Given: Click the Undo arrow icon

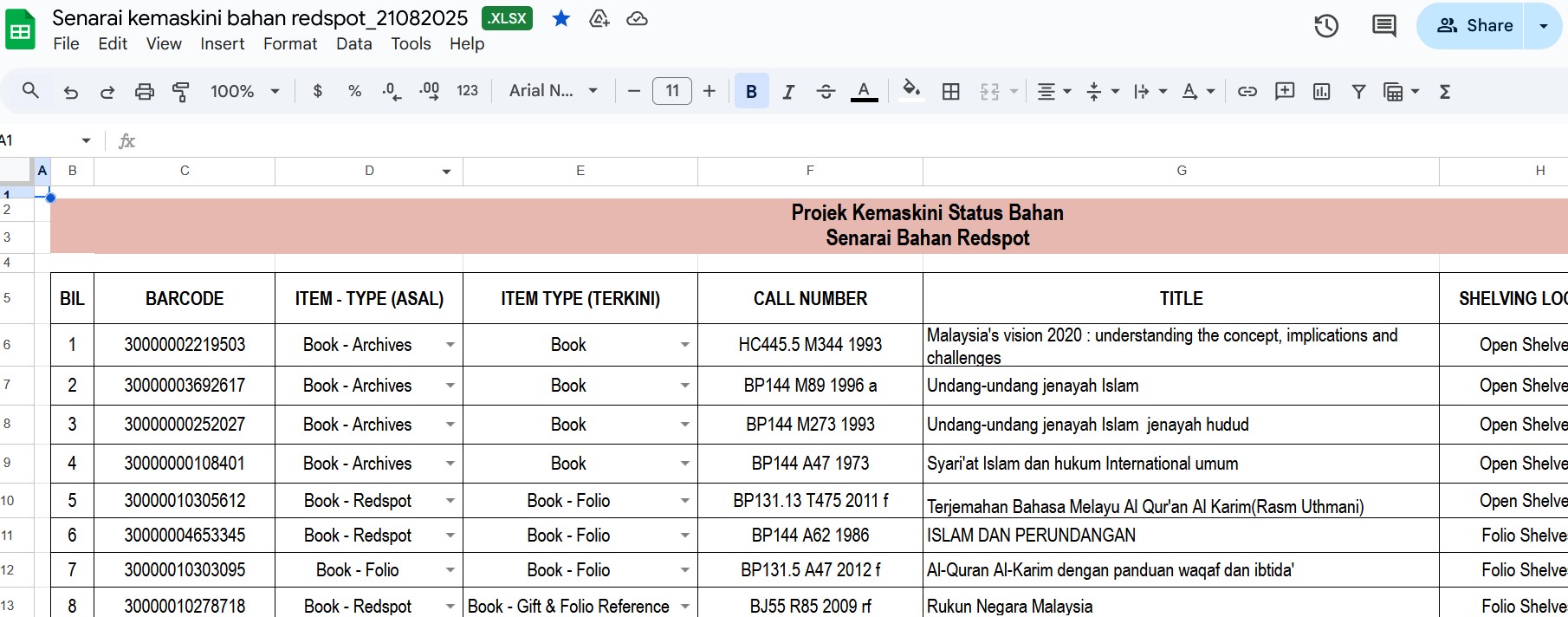Looking at the screenshot, I should (x=71, y=92).
